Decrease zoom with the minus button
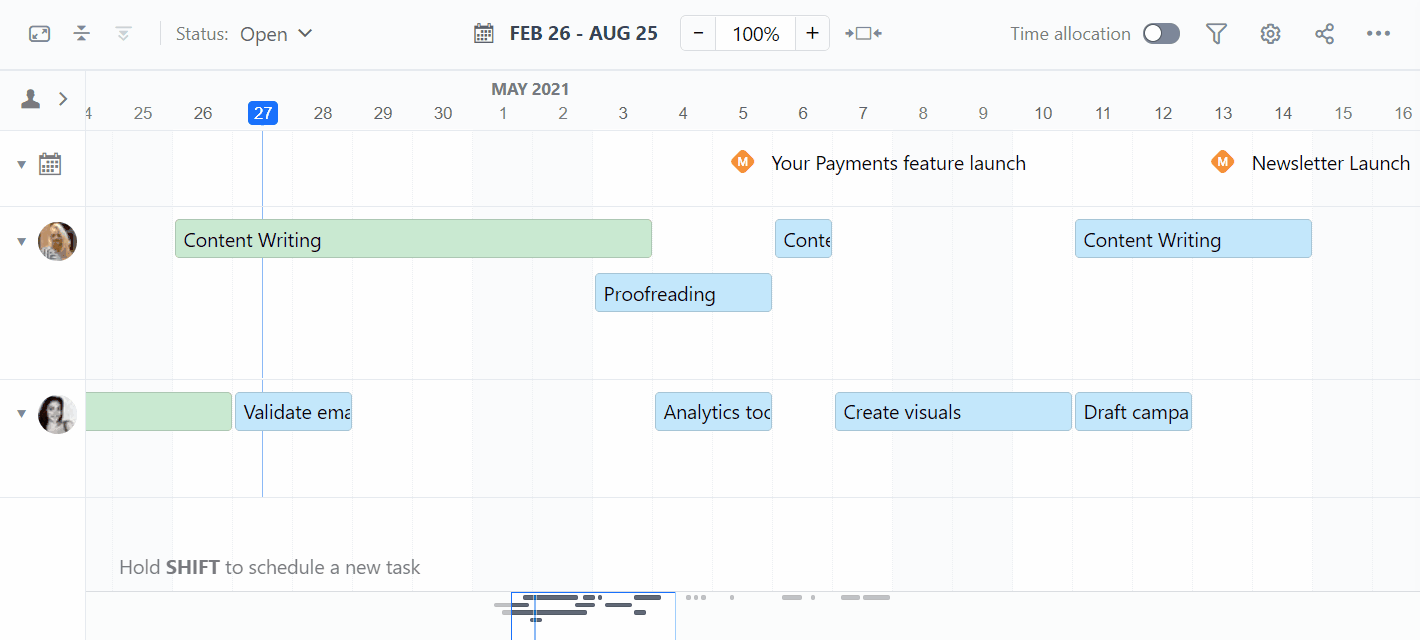Screen dimensions: 1420x640 pyautogui.click(x=698, y=34)
